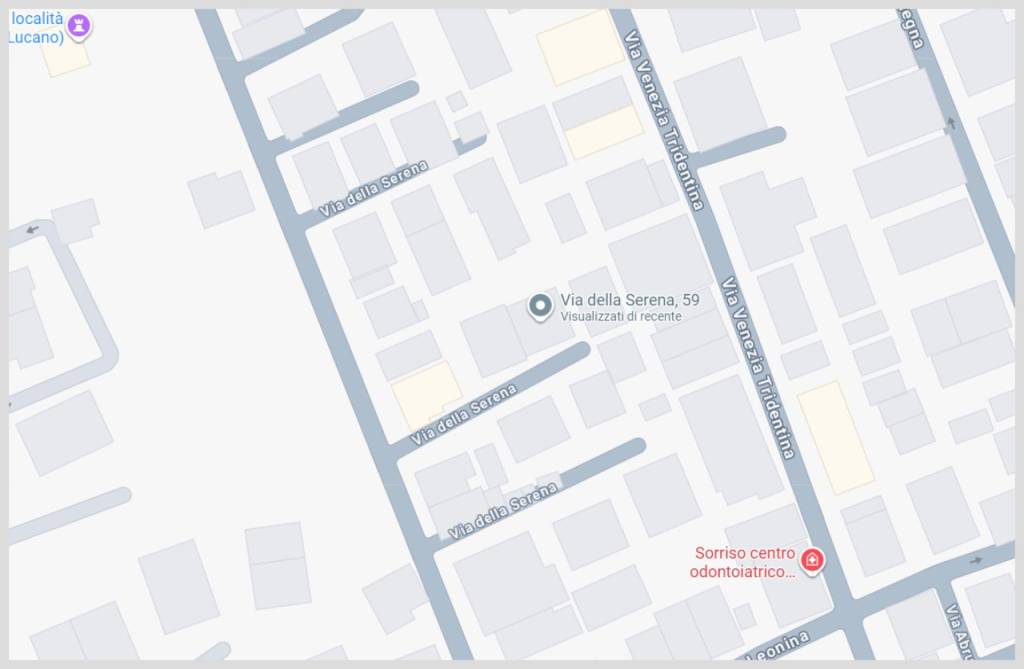Click the red Sorriso dental clinic pin

click(812, 561)
